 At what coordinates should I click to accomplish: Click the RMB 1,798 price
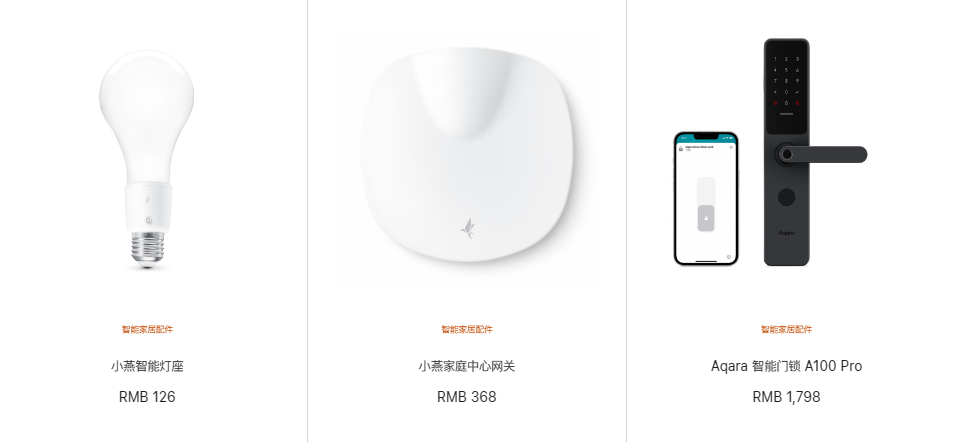(x=786, y=397)
